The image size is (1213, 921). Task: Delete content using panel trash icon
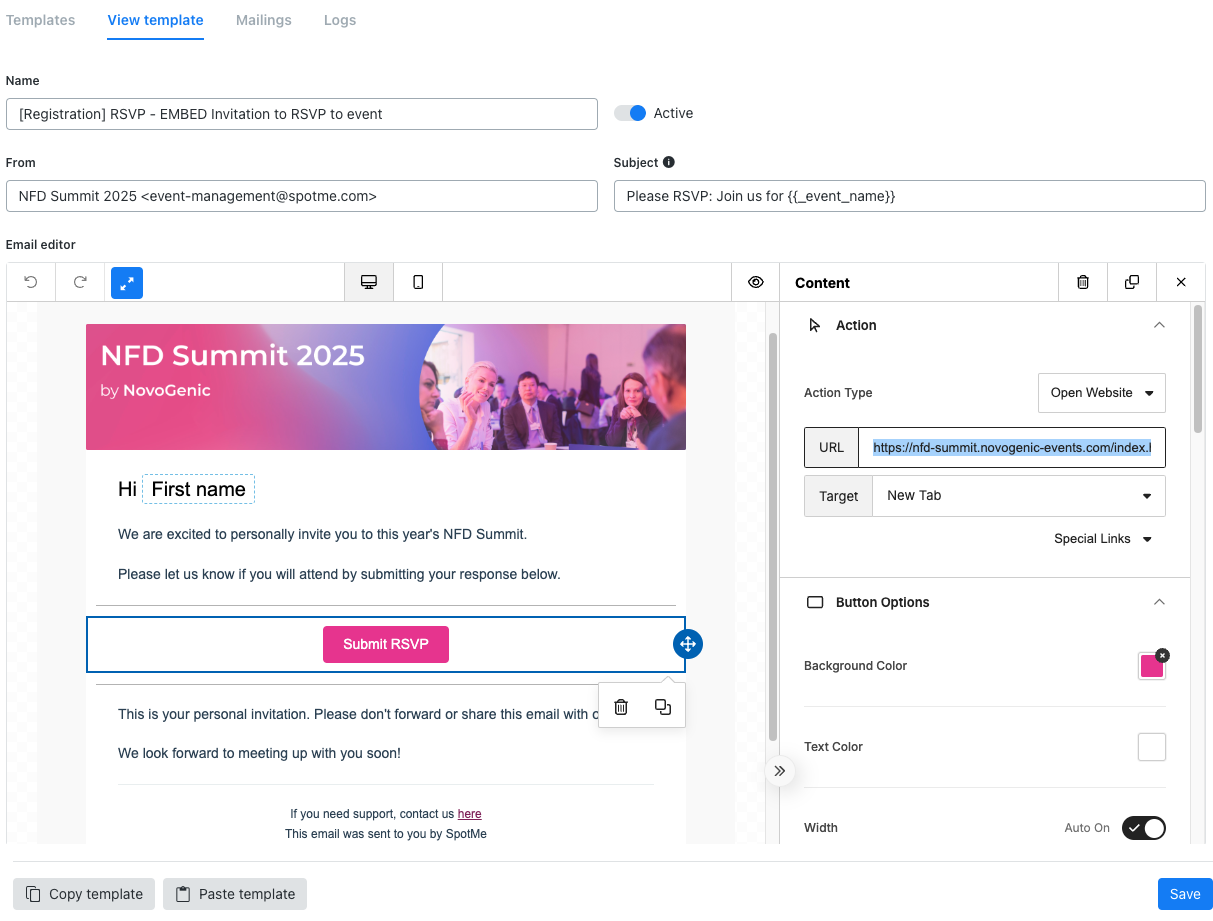tap(1083, 283)
